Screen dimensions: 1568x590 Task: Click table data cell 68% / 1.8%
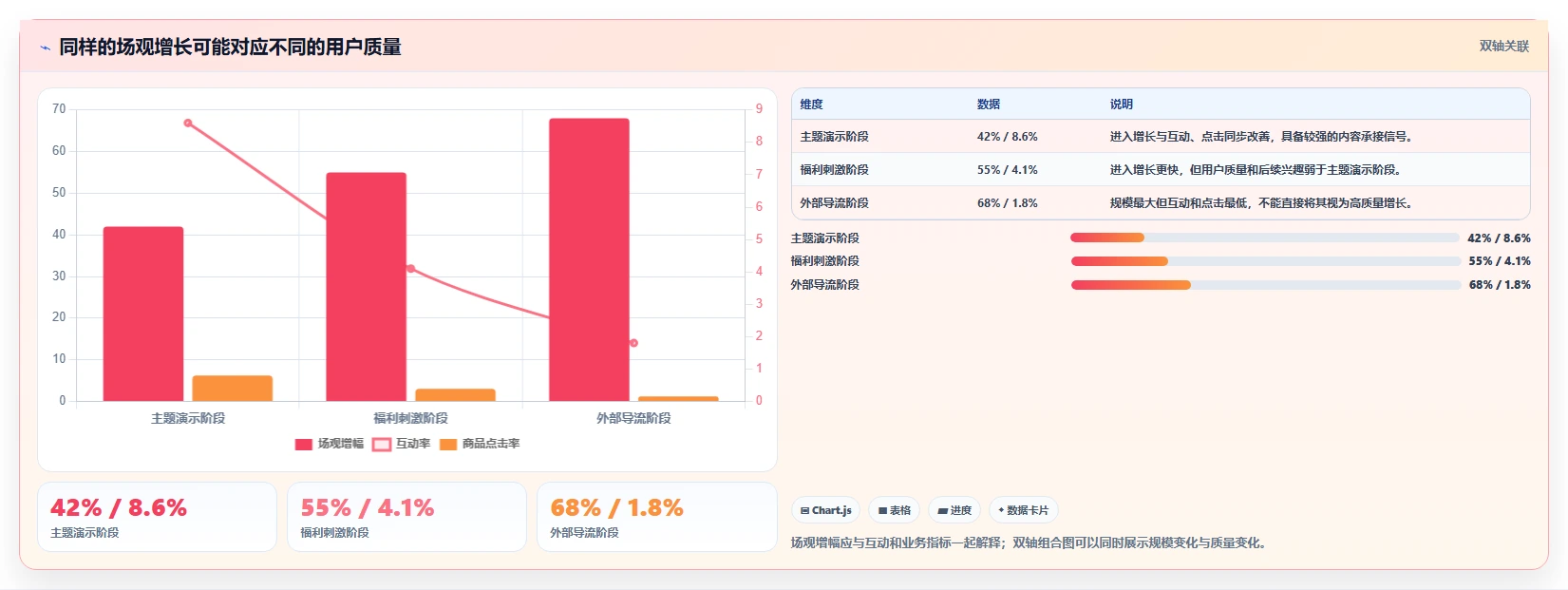(1008, 203)
